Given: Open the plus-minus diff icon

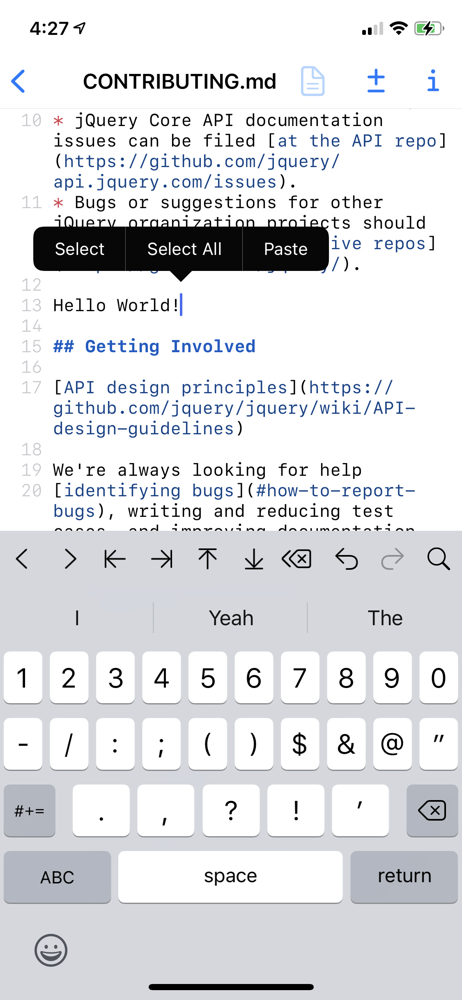Looking at the screenshot, I should click(x=376, y=81).
